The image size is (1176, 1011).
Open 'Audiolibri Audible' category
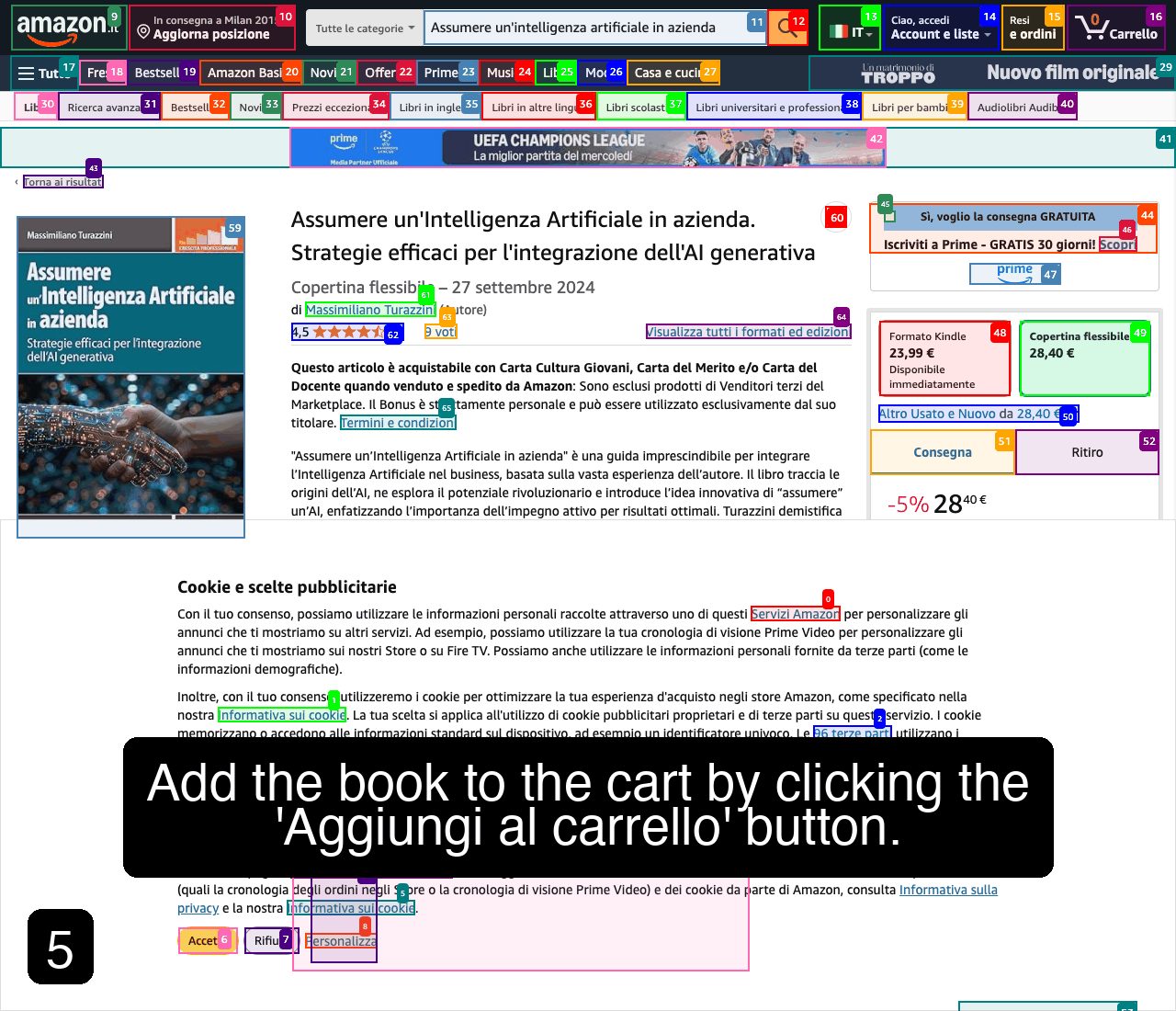tap(1023, 107)
